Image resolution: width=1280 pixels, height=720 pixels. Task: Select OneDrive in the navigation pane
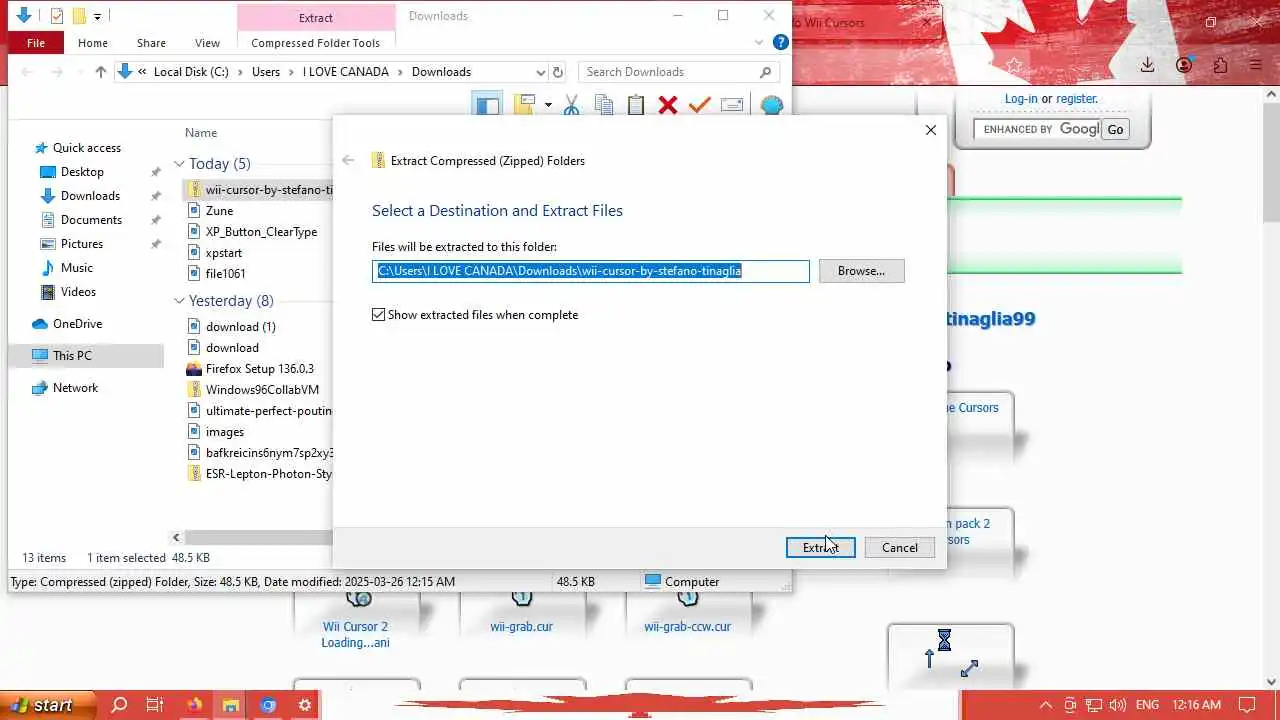pos(77,324)
